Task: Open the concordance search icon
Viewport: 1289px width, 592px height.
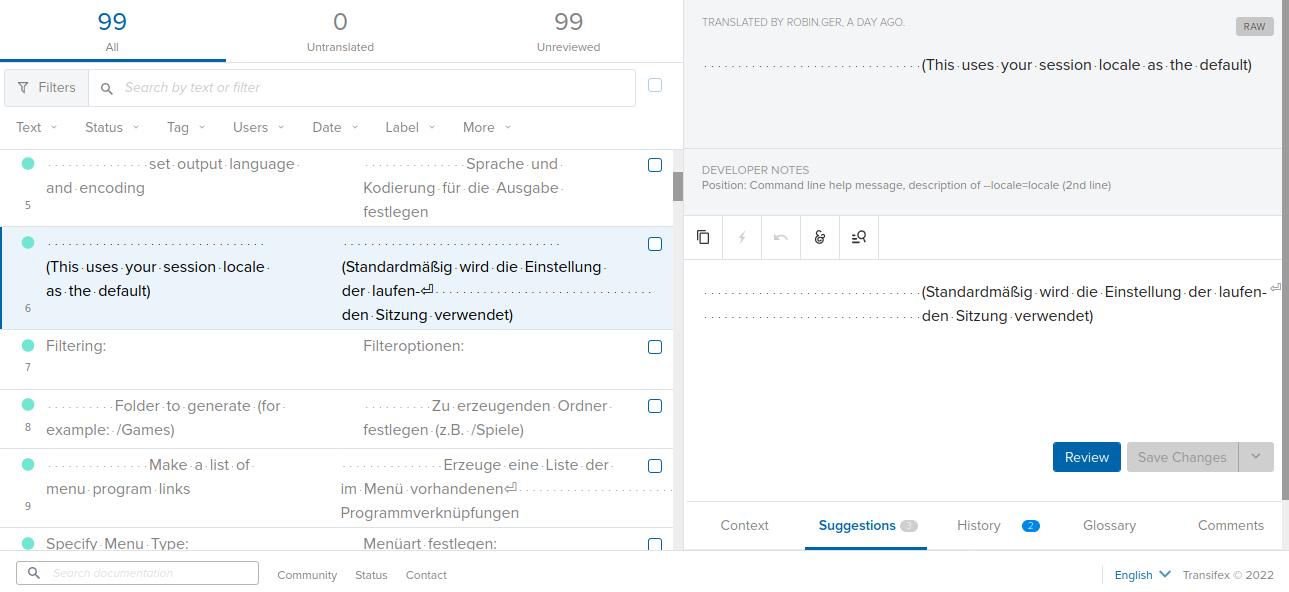Action: point(859,237)
